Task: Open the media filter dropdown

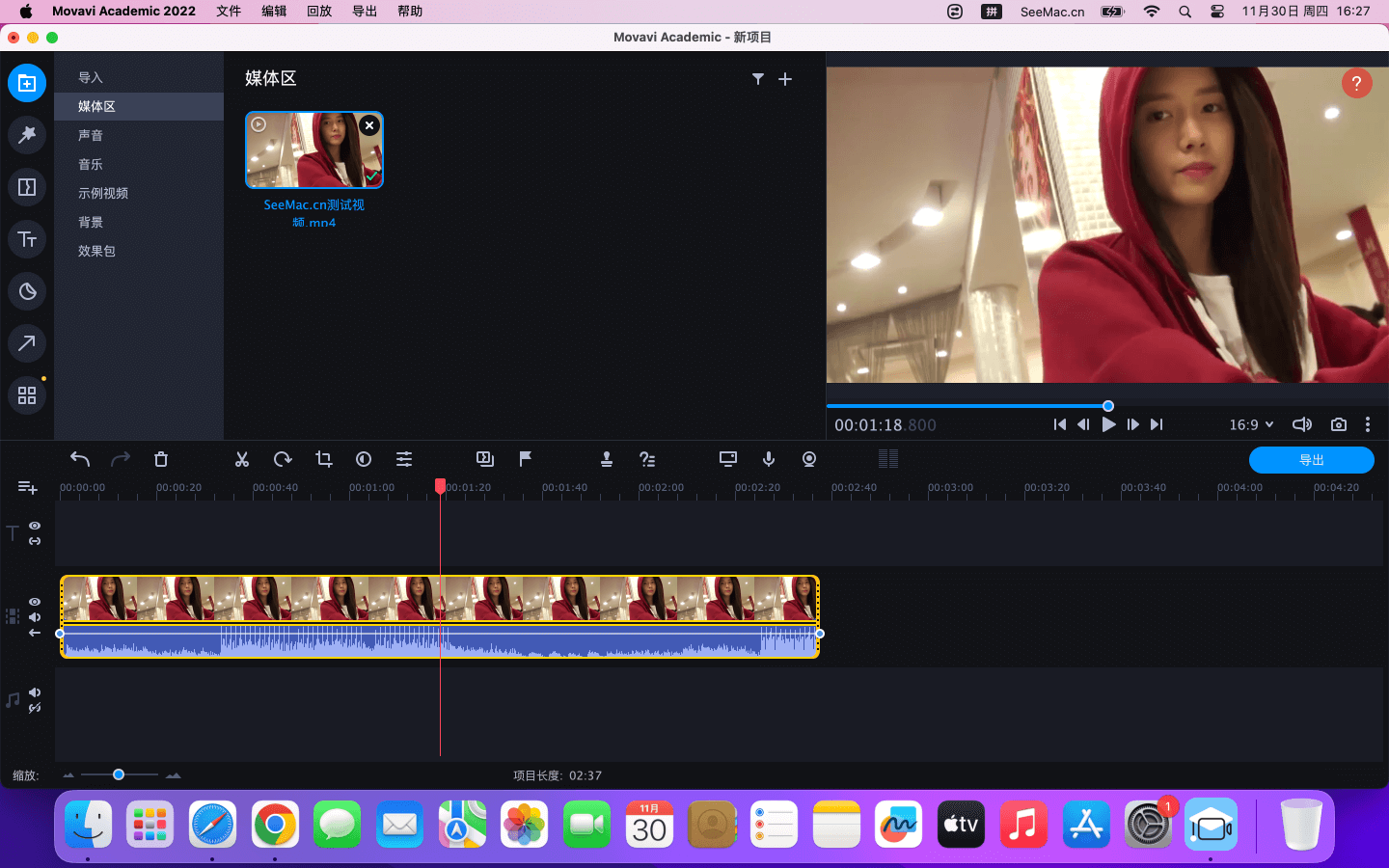Action: point(758,79)
